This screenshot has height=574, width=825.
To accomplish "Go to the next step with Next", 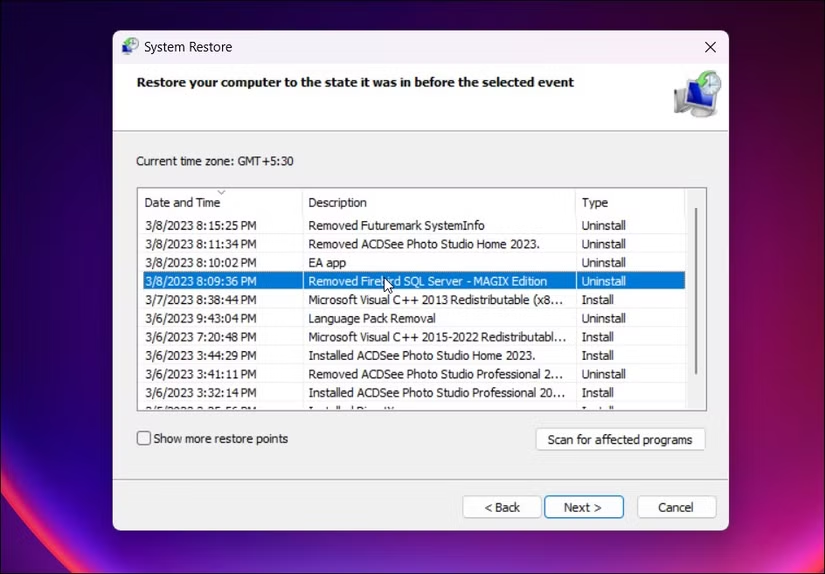I will [x=583, y=507].
